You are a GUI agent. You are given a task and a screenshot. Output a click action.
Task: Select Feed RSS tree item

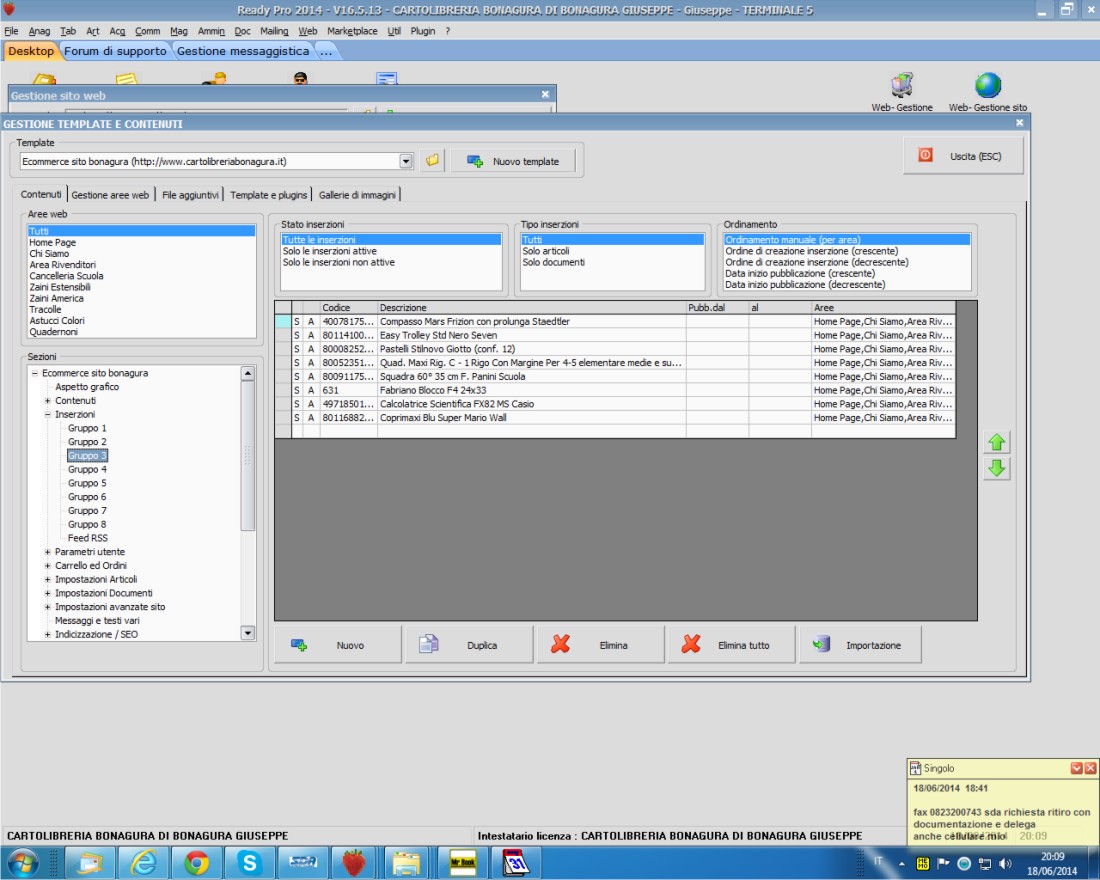pos(88,538)
